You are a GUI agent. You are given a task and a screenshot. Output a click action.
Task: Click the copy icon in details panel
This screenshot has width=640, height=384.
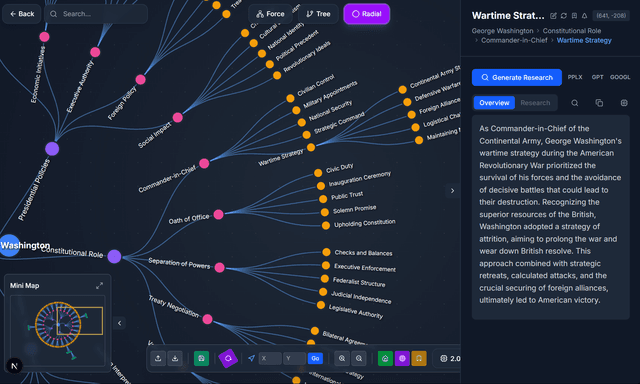(x=599, y=103)
